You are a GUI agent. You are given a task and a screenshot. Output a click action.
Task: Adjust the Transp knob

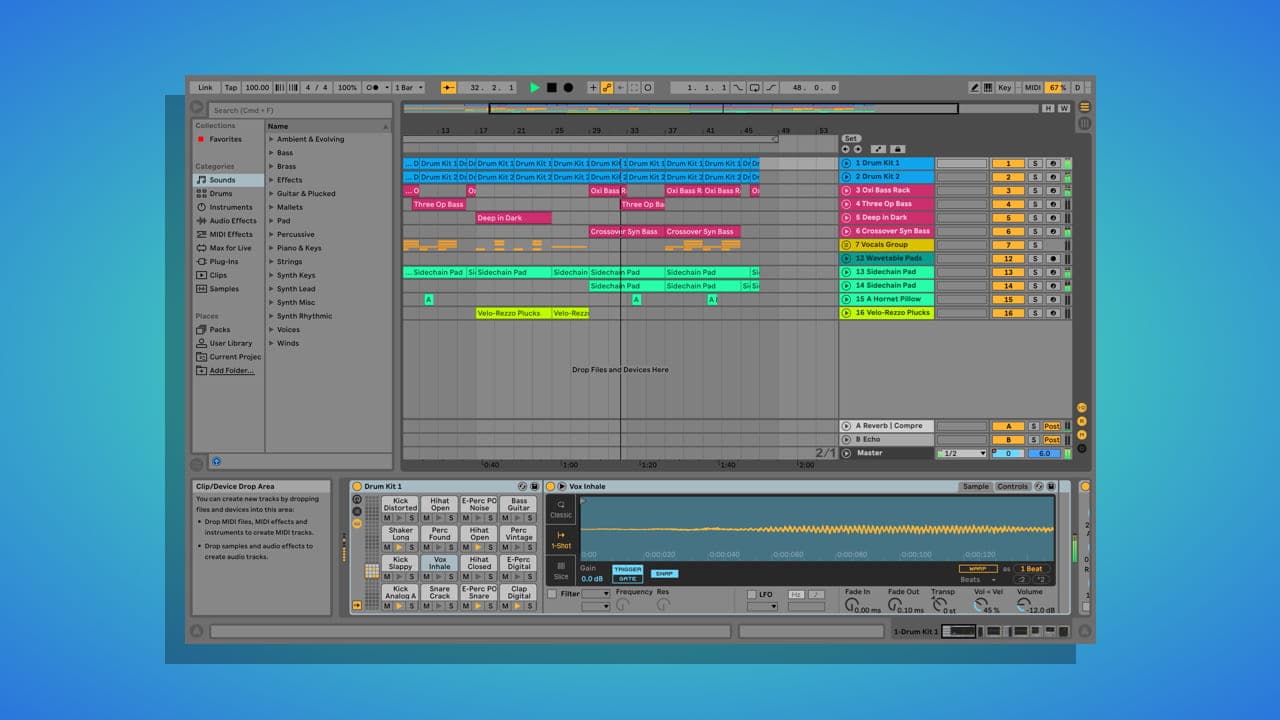pos(939,603)
